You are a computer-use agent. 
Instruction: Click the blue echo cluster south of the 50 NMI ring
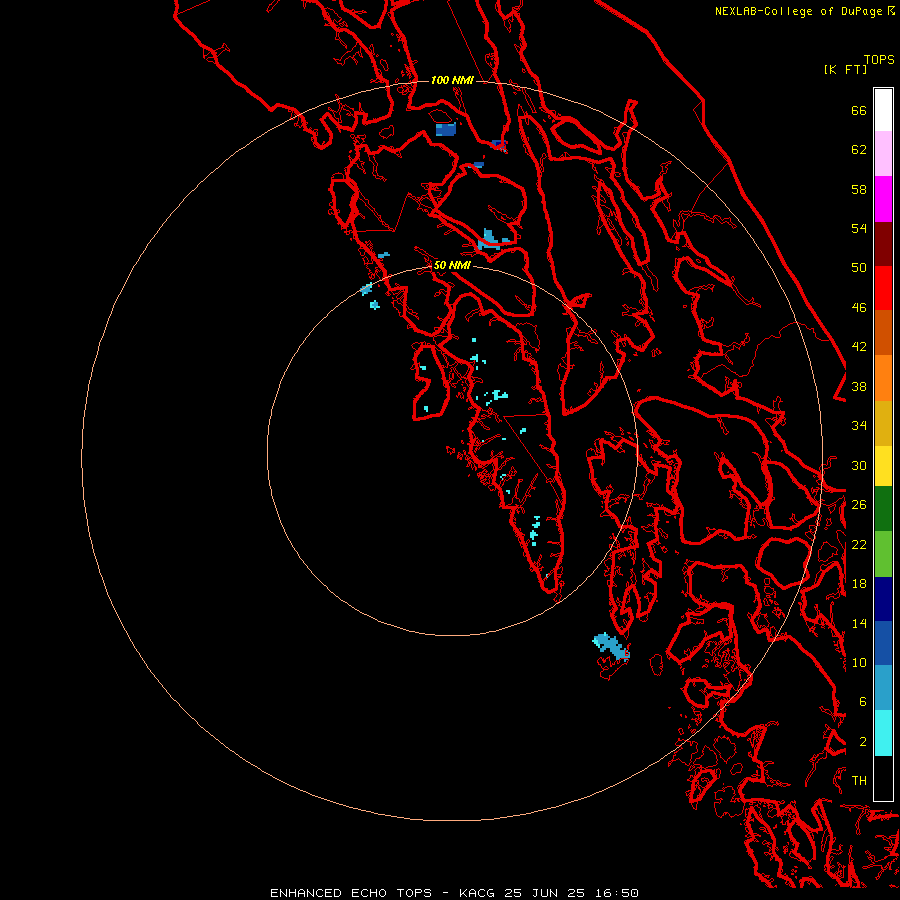(611, 646)
